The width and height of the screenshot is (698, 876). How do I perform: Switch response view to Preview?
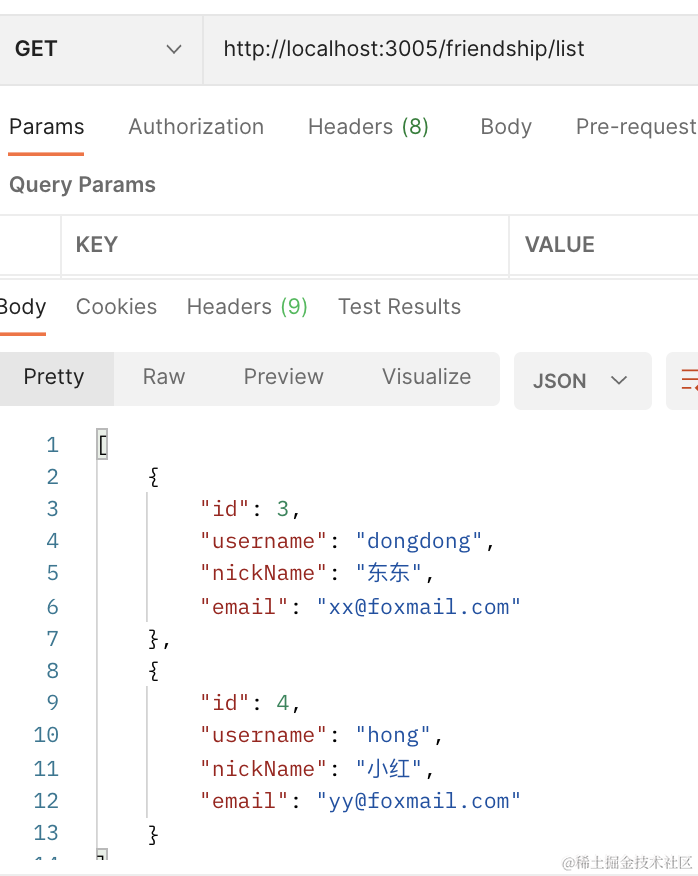(x=283, y=377)
